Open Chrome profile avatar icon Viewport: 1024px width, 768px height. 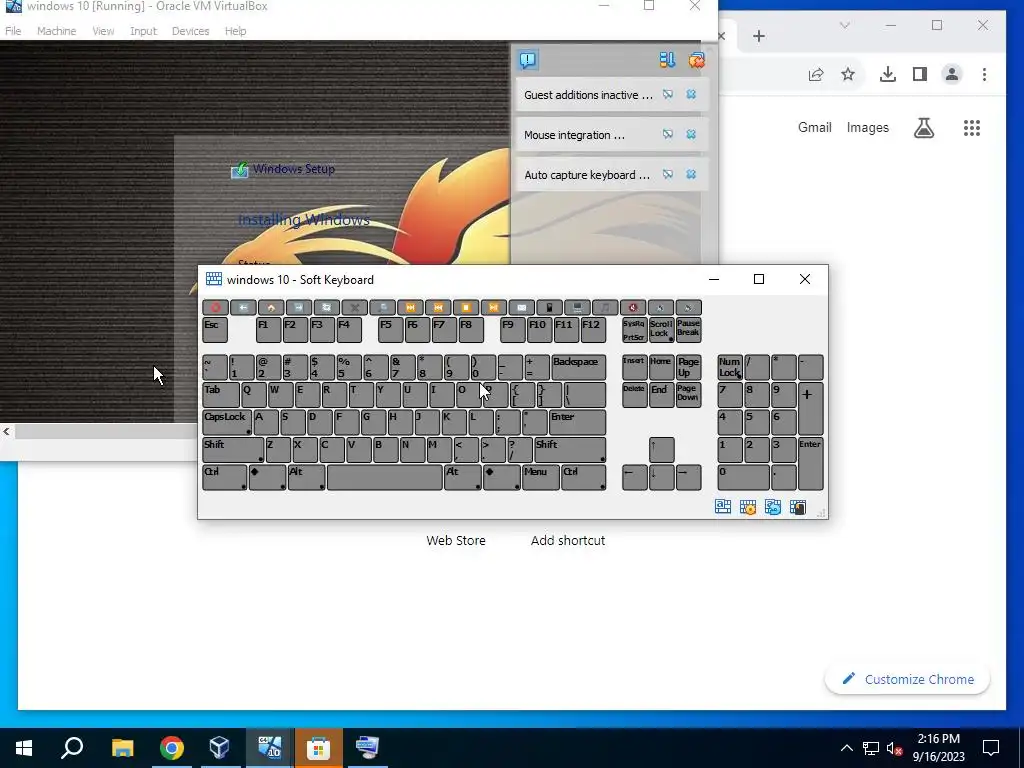[x=952, y=74]
